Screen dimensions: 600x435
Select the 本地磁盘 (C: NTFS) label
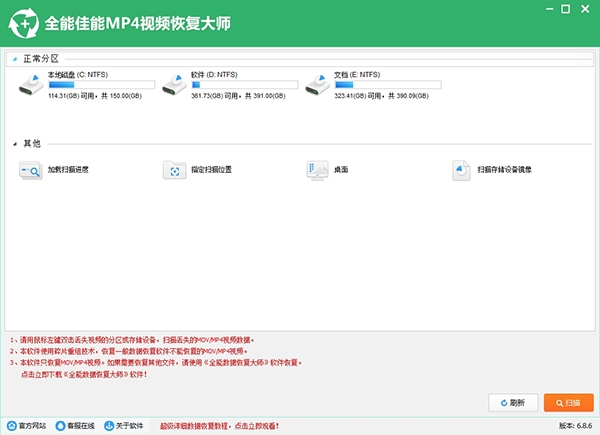pyautogui.click(x=78, y=75)
